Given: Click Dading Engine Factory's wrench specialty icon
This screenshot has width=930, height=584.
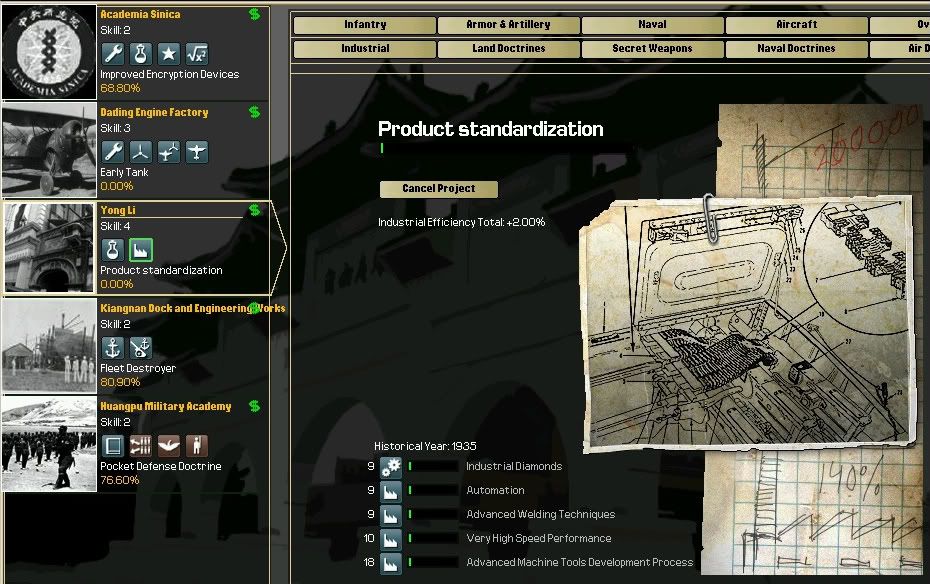Looking at the screenshot, I should coord(113,152).
